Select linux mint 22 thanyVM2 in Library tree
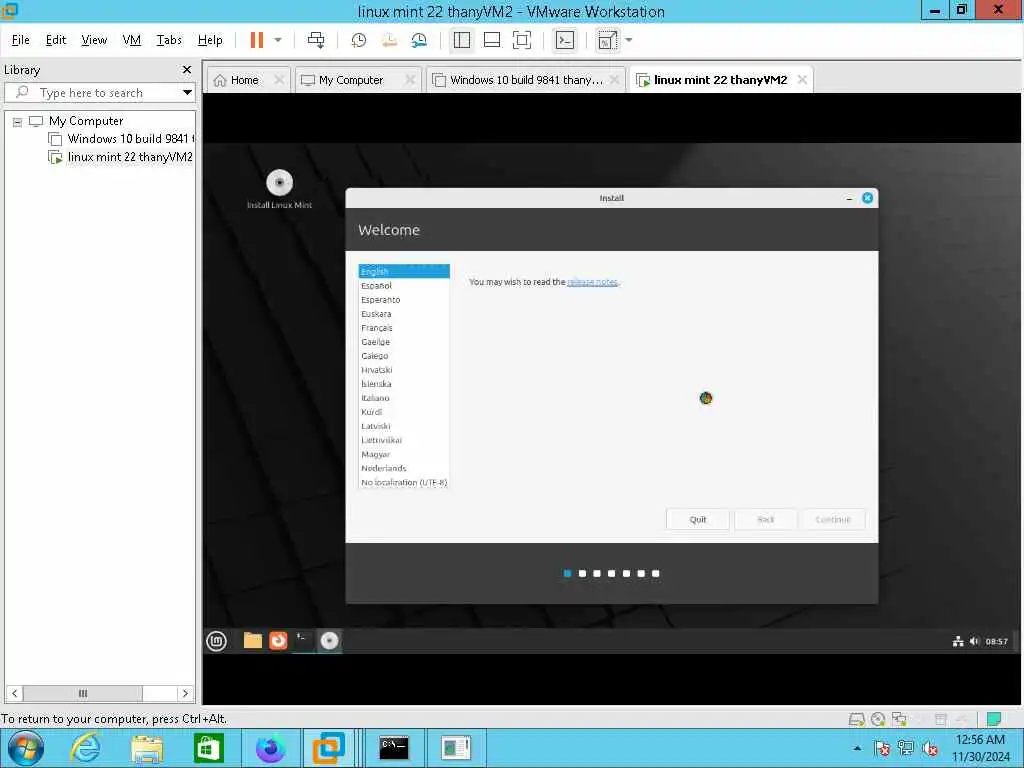Screen dimensions: 1024x768 tap(121, 157)
